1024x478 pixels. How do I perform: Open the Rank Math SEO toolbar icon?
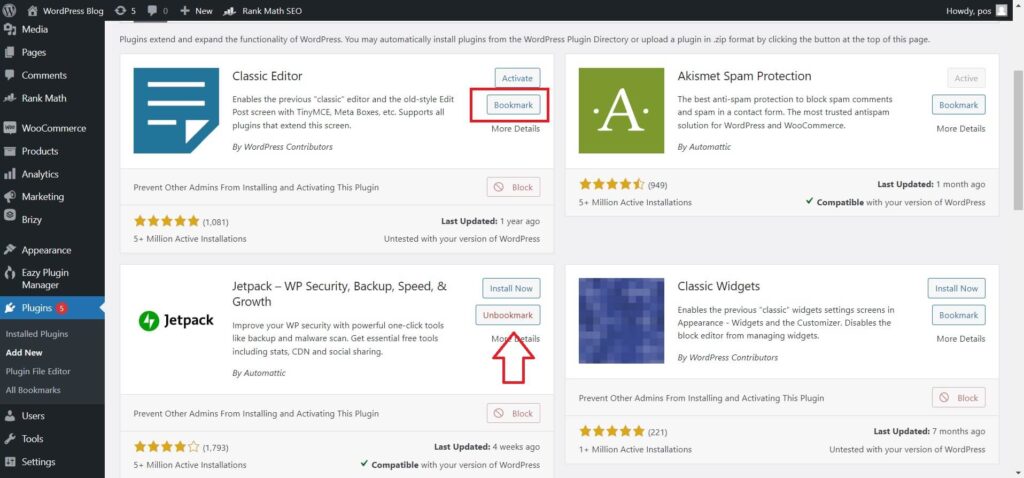[x=229, y=10]
